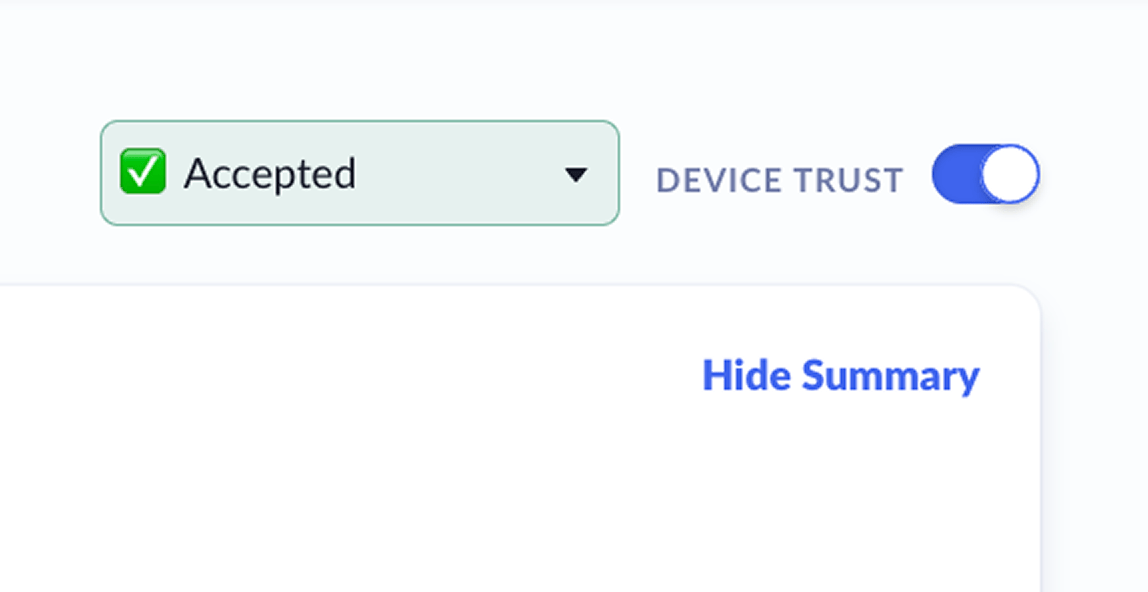Click the green checkmark icon beside Accepted
Screen dimensions: 1148x592
[x=143, y=171]
